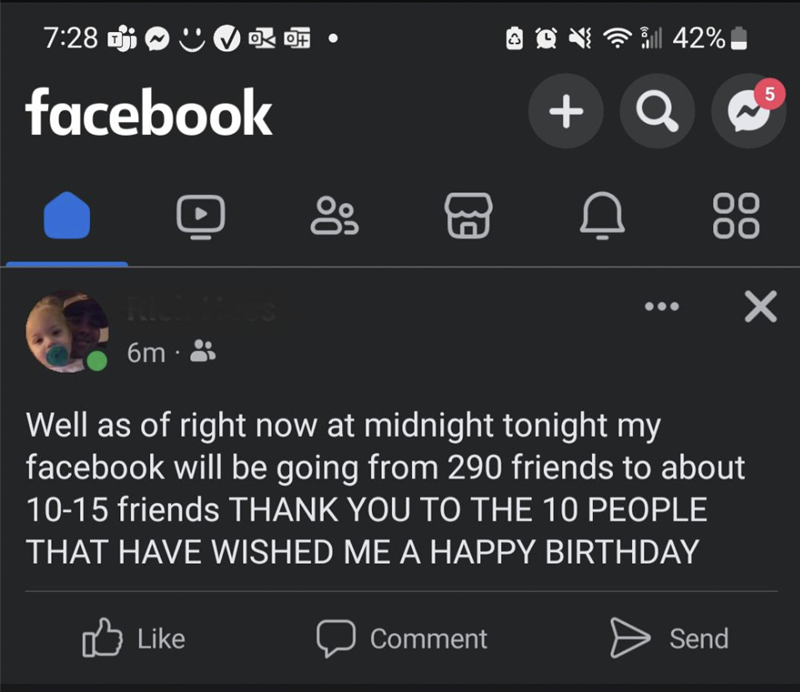The width and height of the screenshot is (800, 692).
Task: Open Messenger with 5 notifications
Action: coord(748,112)
